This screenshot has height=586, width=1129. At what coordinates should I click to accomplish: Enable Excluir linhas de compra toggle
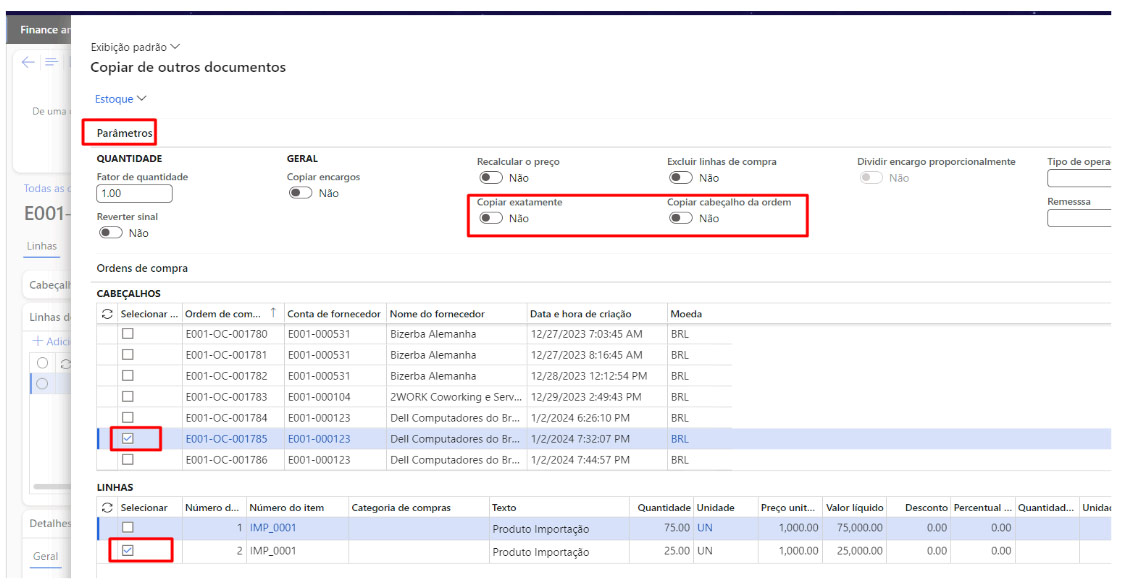[x=681, y=178]
